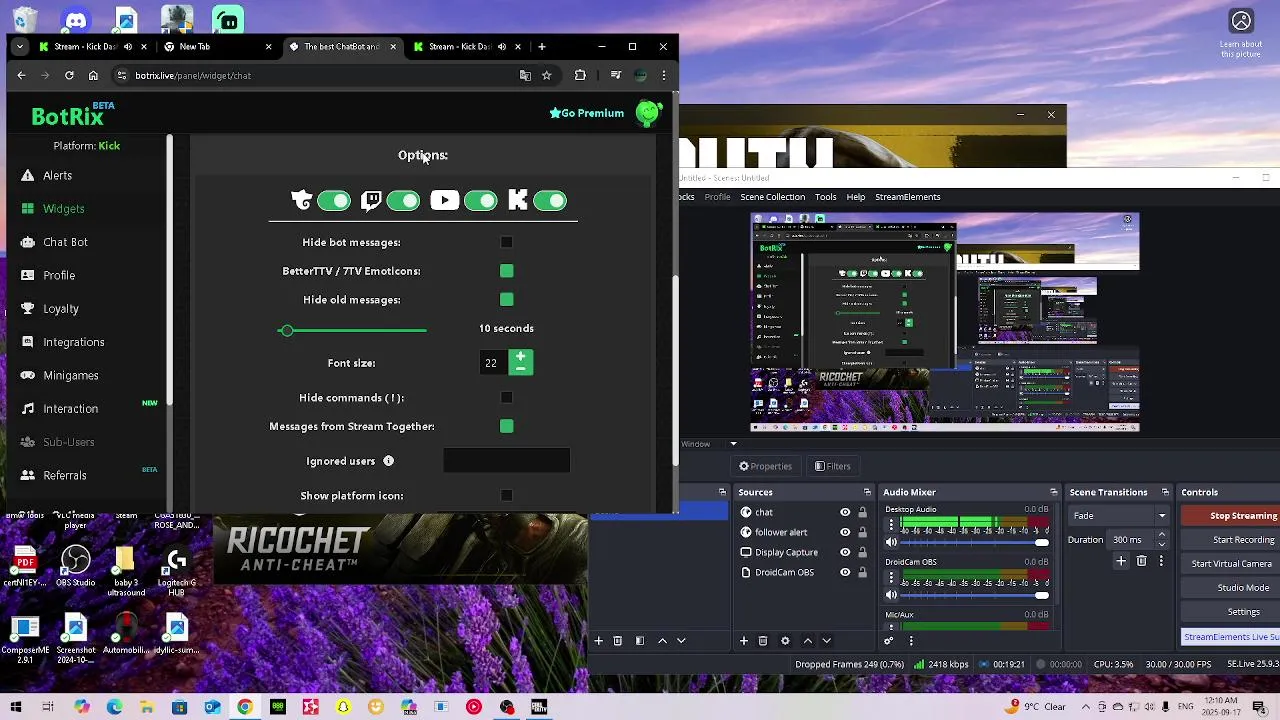Open the Help menu in OBS

coord(856,197)
